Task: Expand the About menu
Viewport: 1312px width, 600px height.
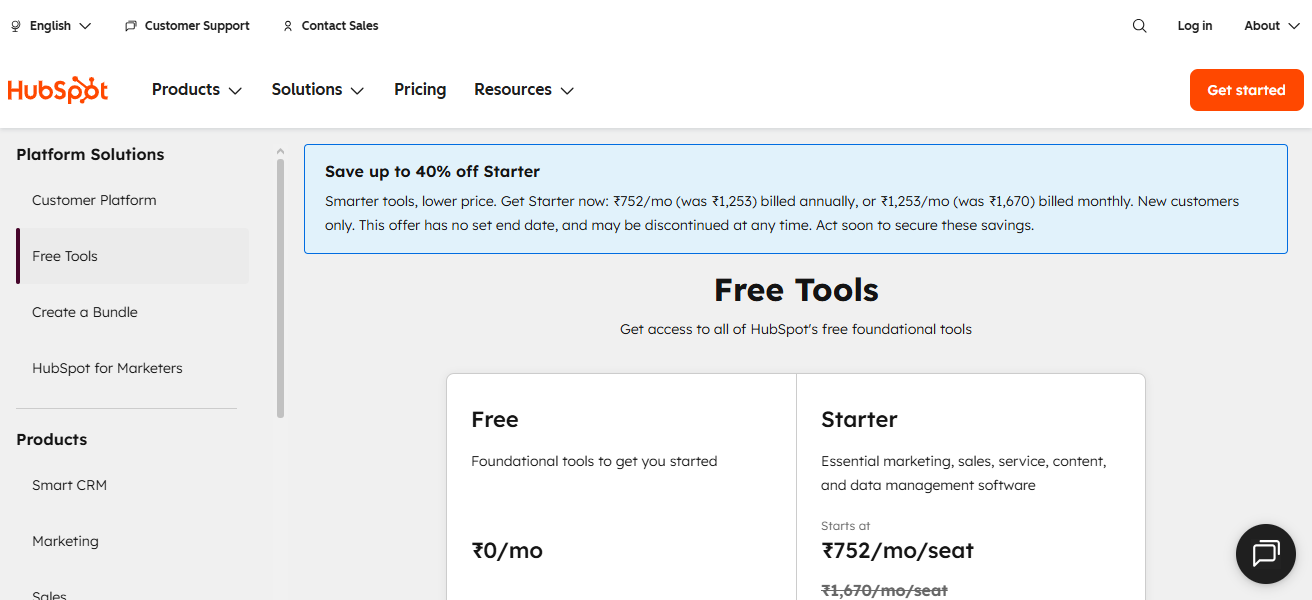Action: pos(1270,25)
